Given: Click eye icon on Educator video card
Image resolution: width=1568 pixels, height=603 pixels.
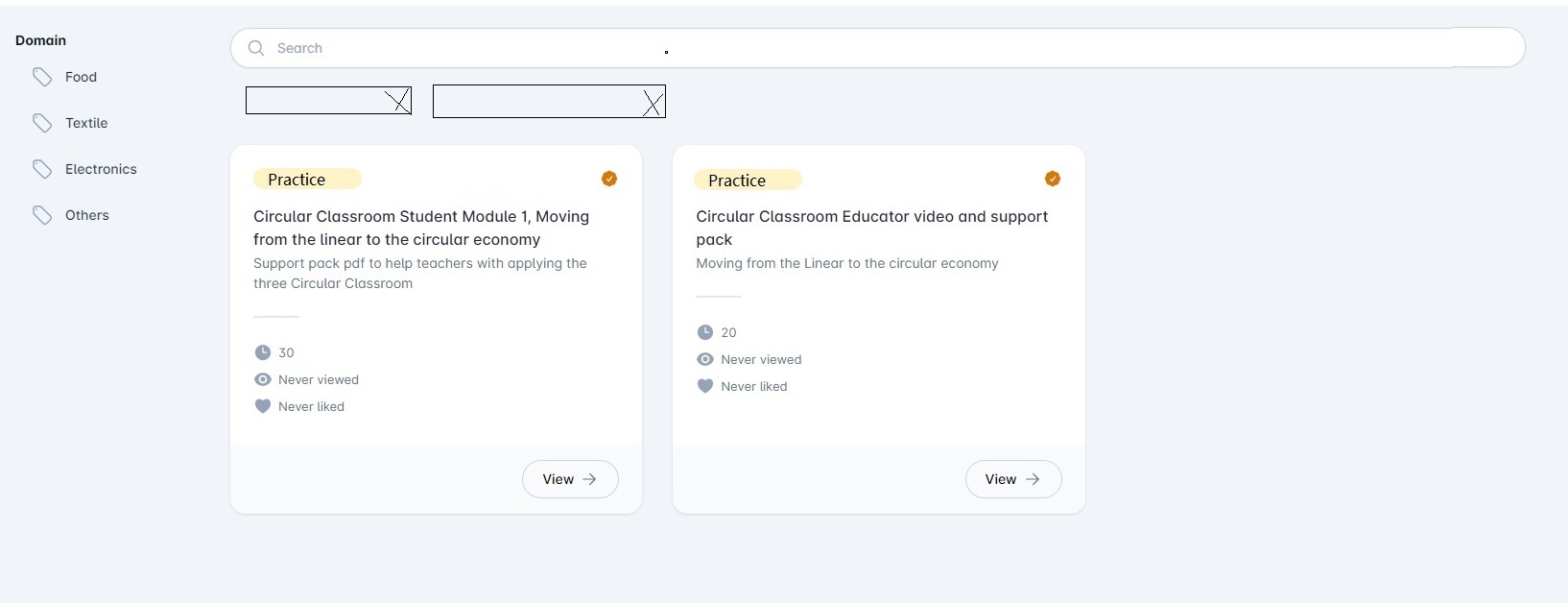Looking at the screenshot, I should point(705,359).
